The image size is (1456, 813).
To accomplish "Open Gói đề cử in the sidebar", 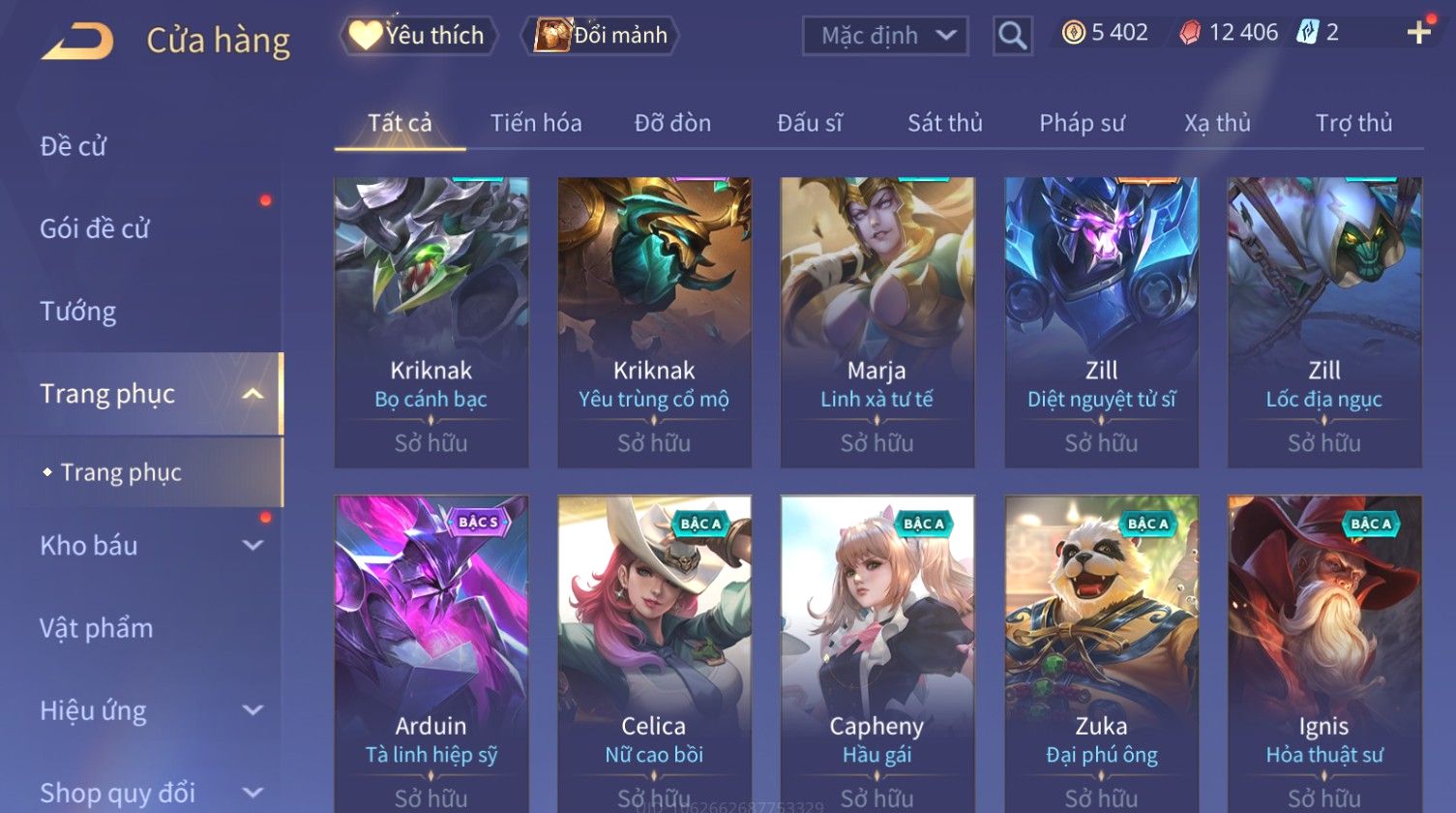I will point(95,229).
